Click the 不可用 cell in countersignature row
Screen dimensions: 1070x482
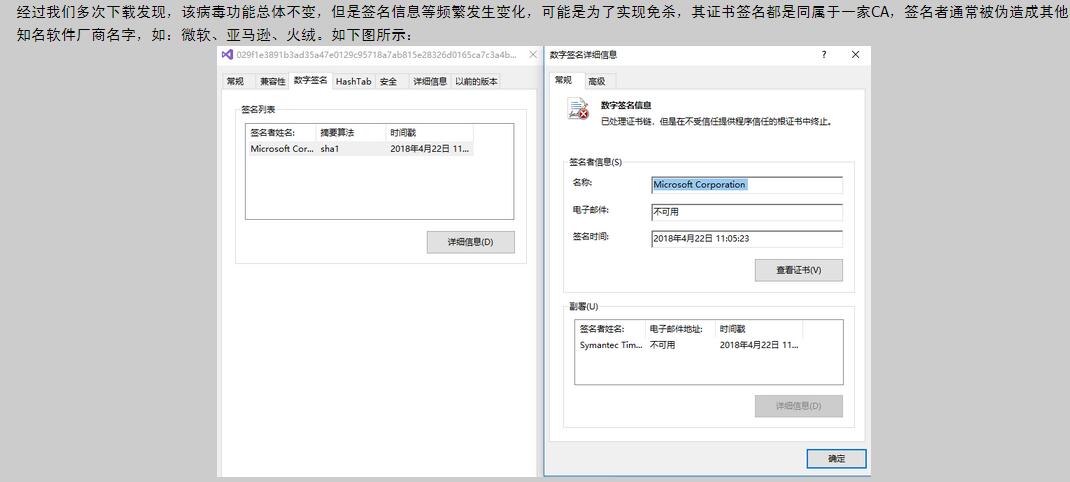point(662,345)
